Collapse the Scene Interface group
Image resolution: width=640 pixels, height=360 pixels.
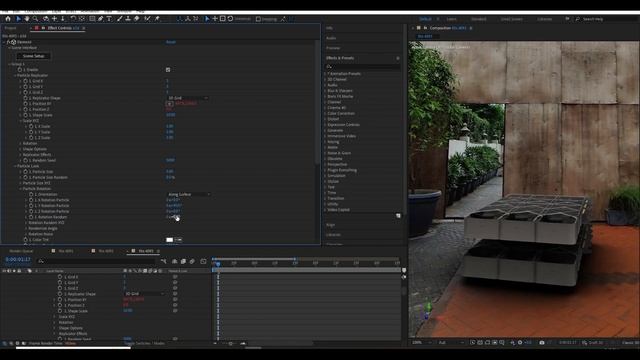(9, 47)
